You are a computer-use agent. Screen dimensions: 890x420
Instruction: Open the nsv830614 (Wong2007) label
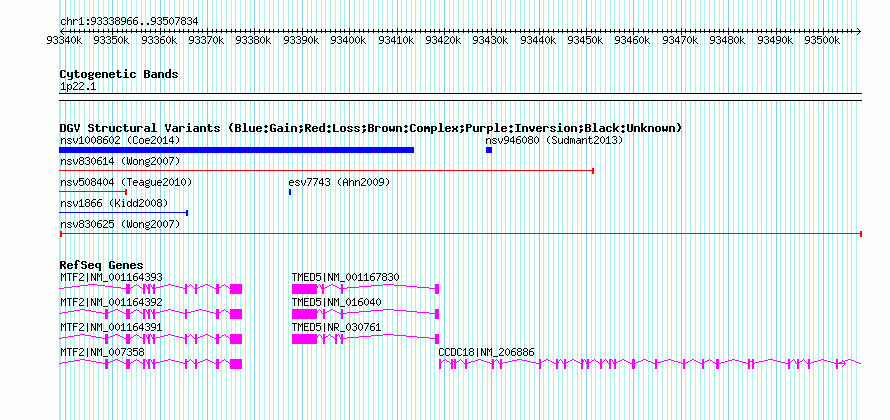point(120,162)
